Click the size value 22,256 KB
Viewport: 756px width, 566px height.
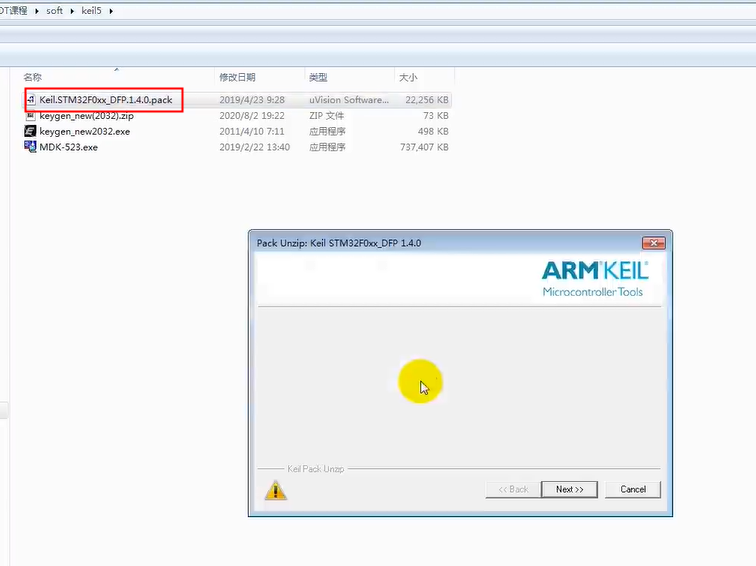(427, 100)
